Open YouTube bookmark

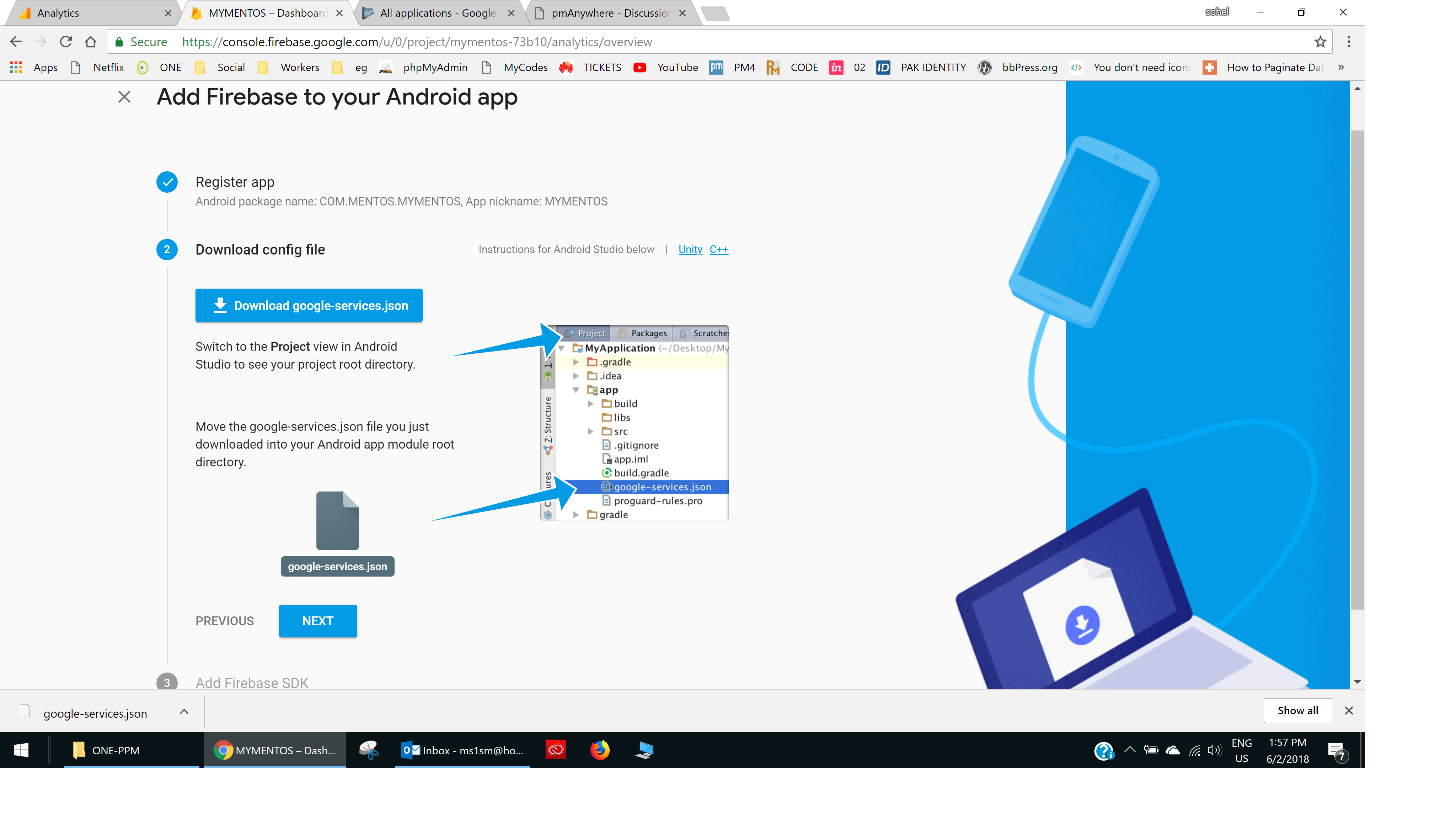pyautogui.click(x=667, y=68)
